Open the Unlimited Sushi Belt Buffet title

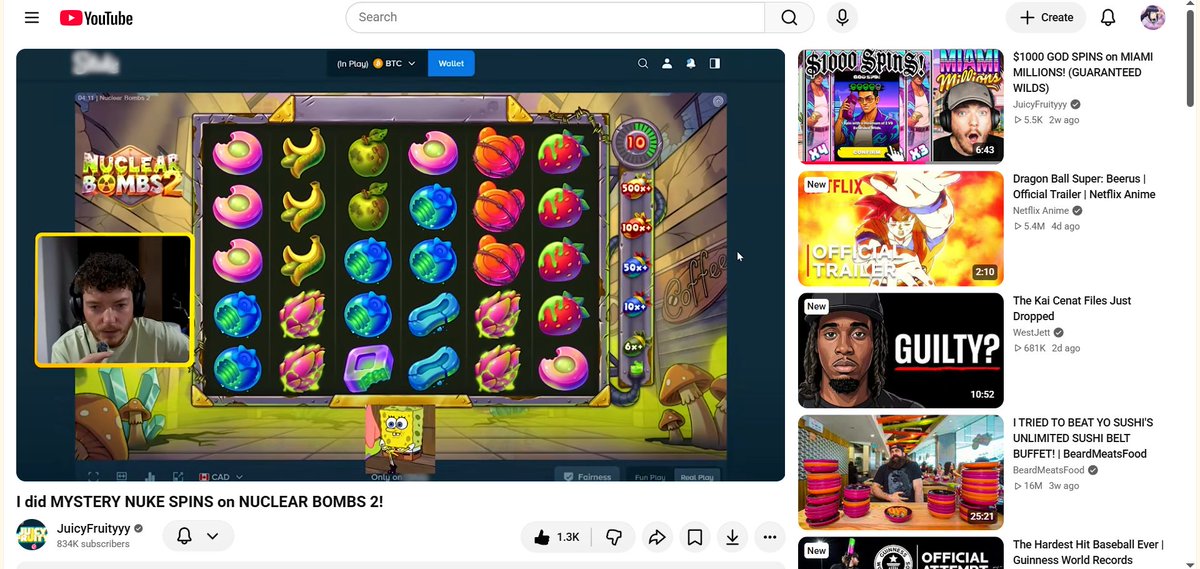(1083, 438)
